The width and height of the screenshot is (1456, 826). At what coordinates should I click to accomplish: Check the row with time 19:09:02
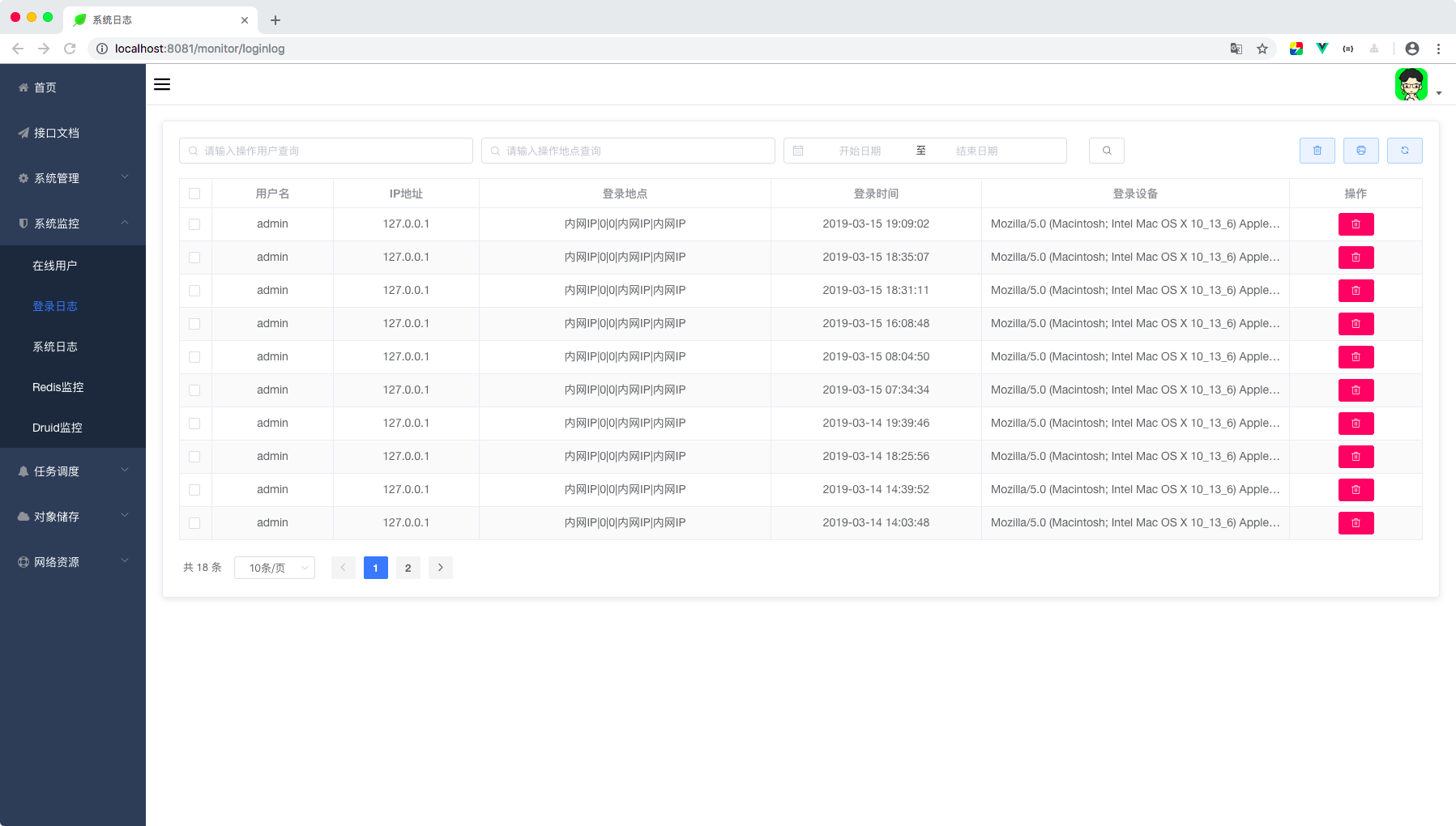click(194, 224)
